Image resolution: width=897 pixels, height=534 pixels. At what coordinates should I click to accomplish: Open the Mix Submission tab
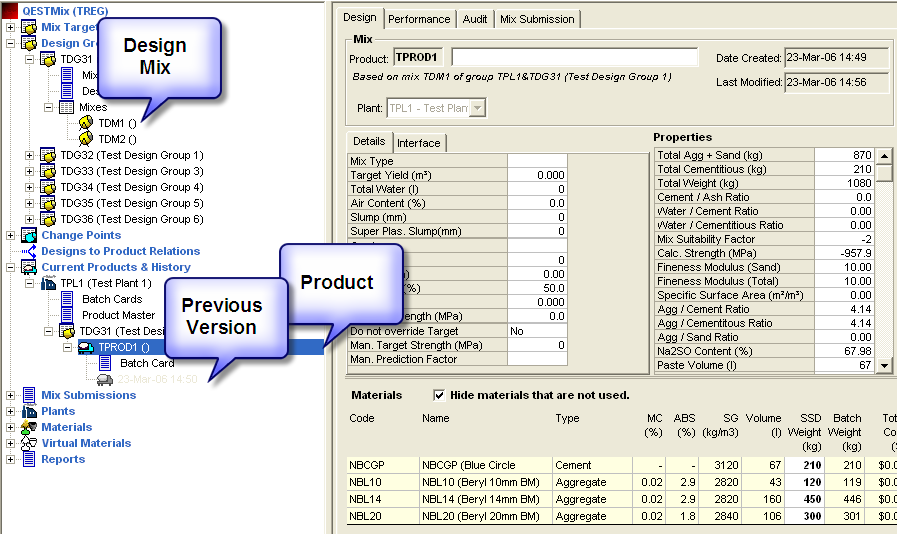(x=537, y=19)
